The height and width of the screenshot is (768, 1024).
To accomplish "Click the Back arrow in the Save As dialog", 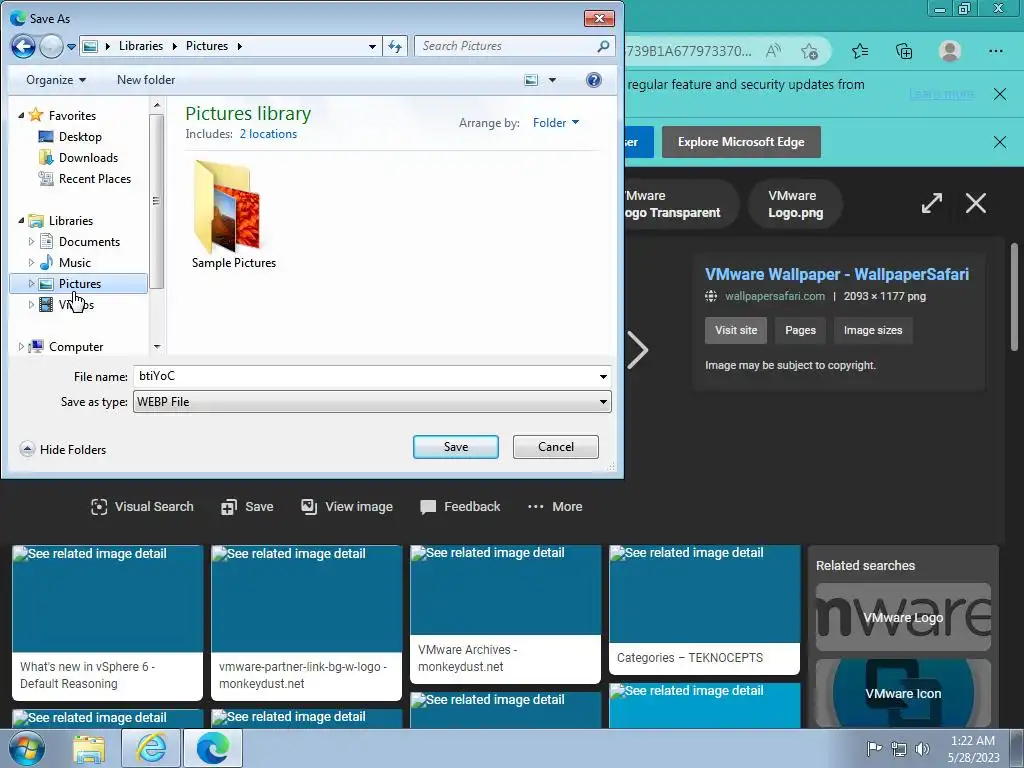I will point(23,46).
